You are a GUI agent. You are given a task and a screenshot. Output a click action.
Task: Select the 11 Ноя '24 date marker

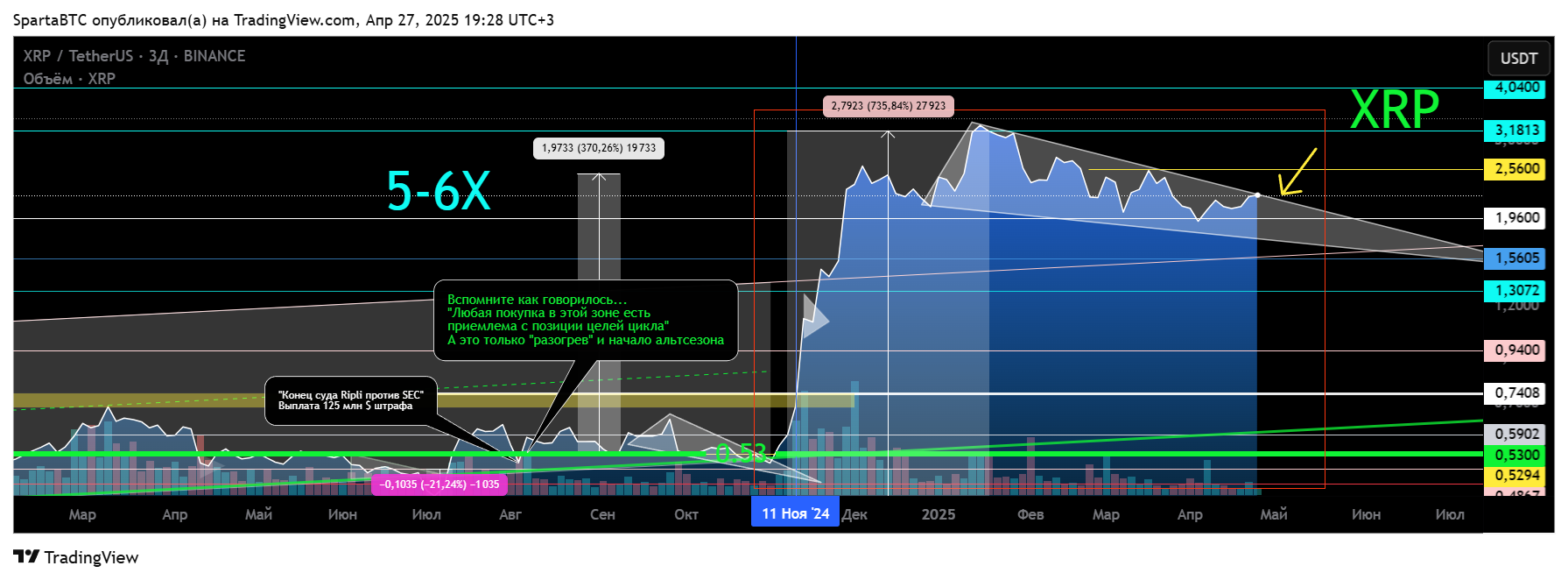(795, 513)
